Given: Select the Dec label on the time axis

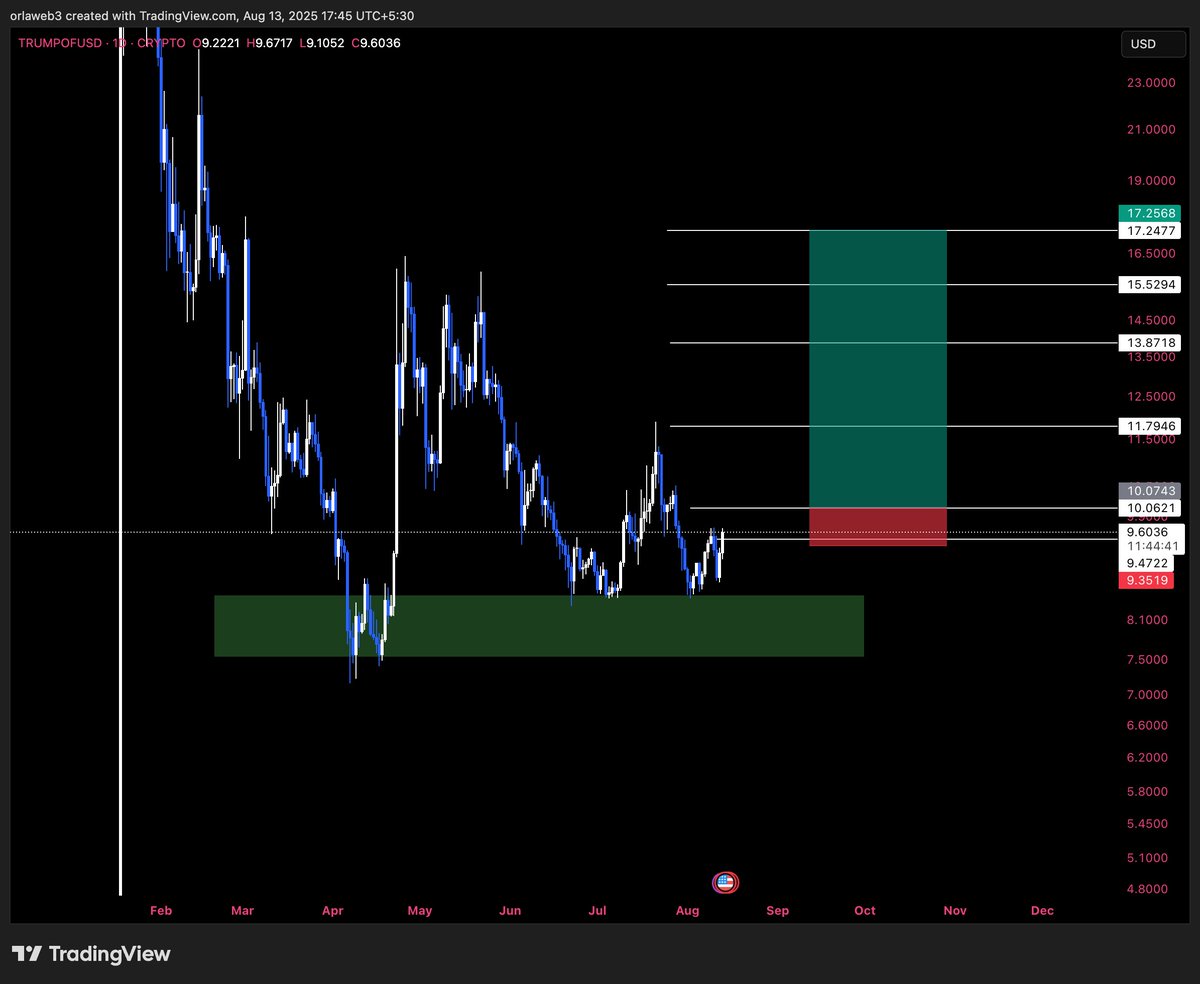Looking at the screenshot, I should (1041, 911).
